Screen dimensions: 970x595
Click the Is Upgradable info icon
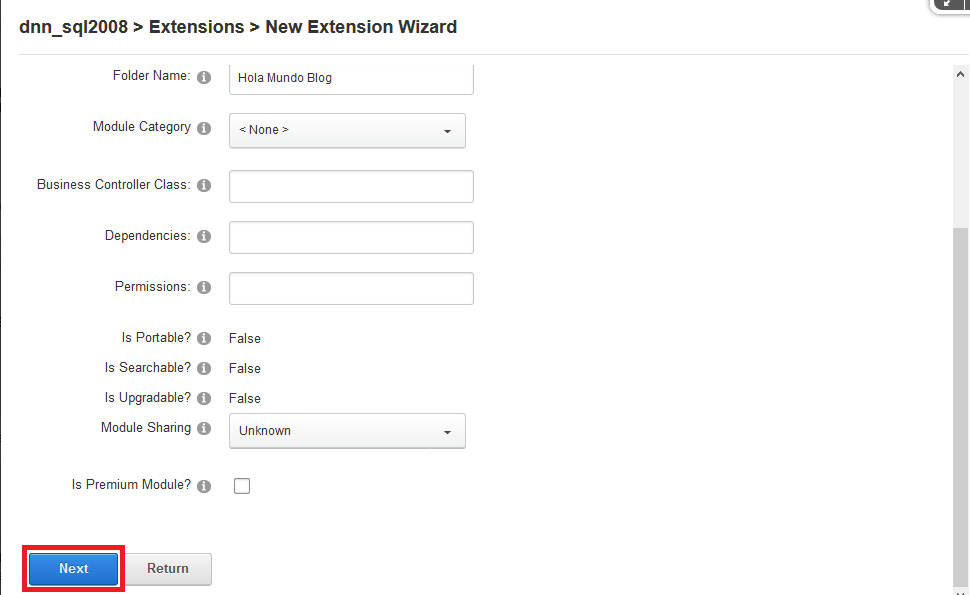[204, 398]
